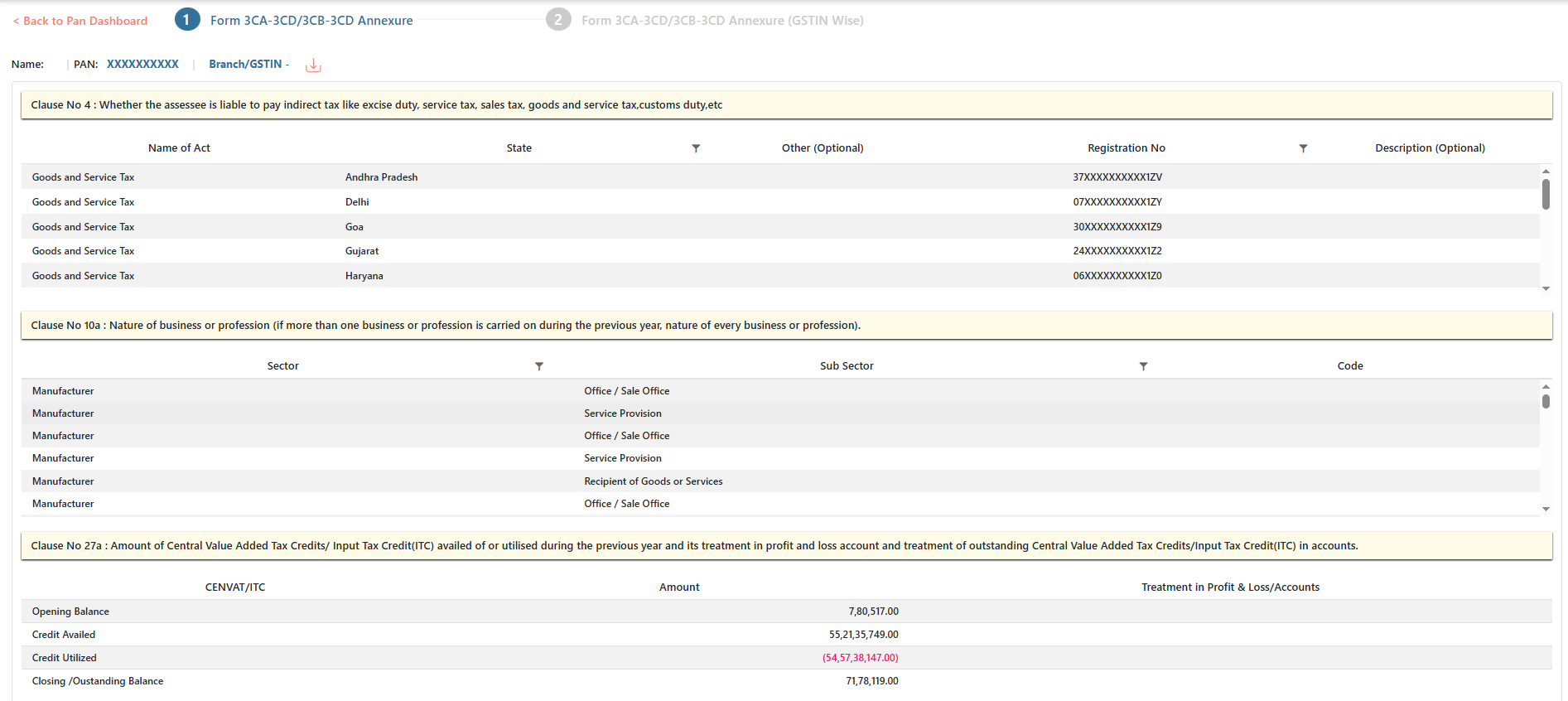Click the Sector column header
Image resolution: width=1568 pixels, height=701 pixels.
click(x=283, y=366)
